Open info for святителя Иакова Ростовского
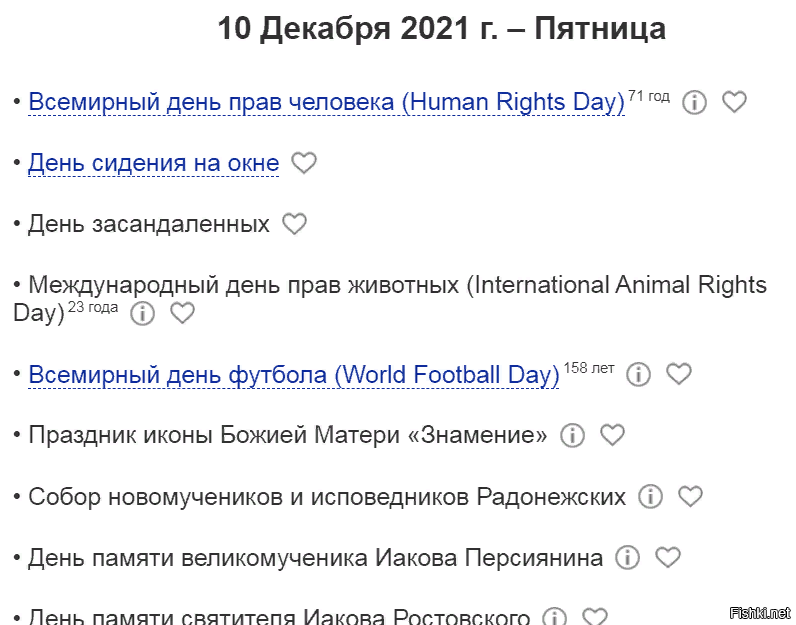Image resolution: width=796 pixels, height=625 pixels. point(554,617)
